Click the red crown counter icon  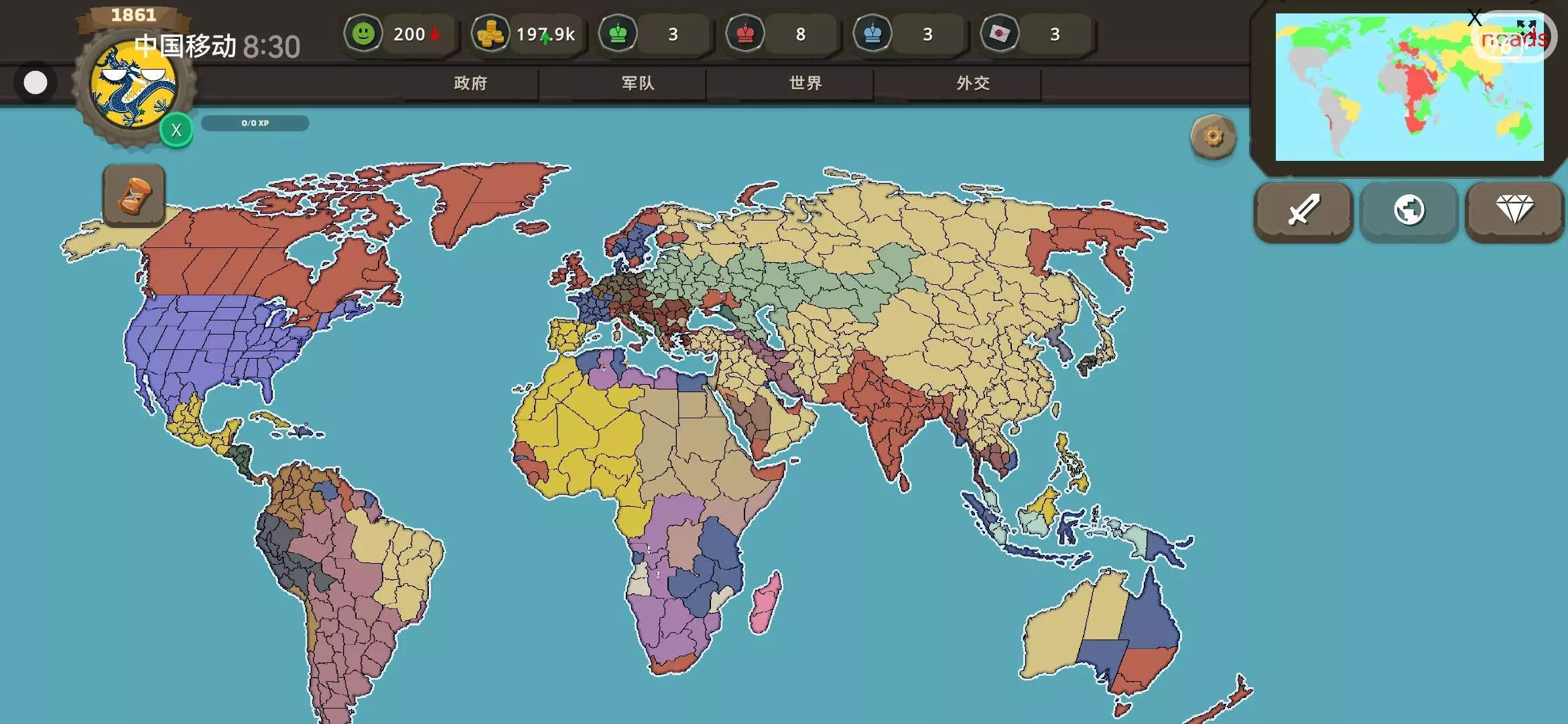pos(745,34)
